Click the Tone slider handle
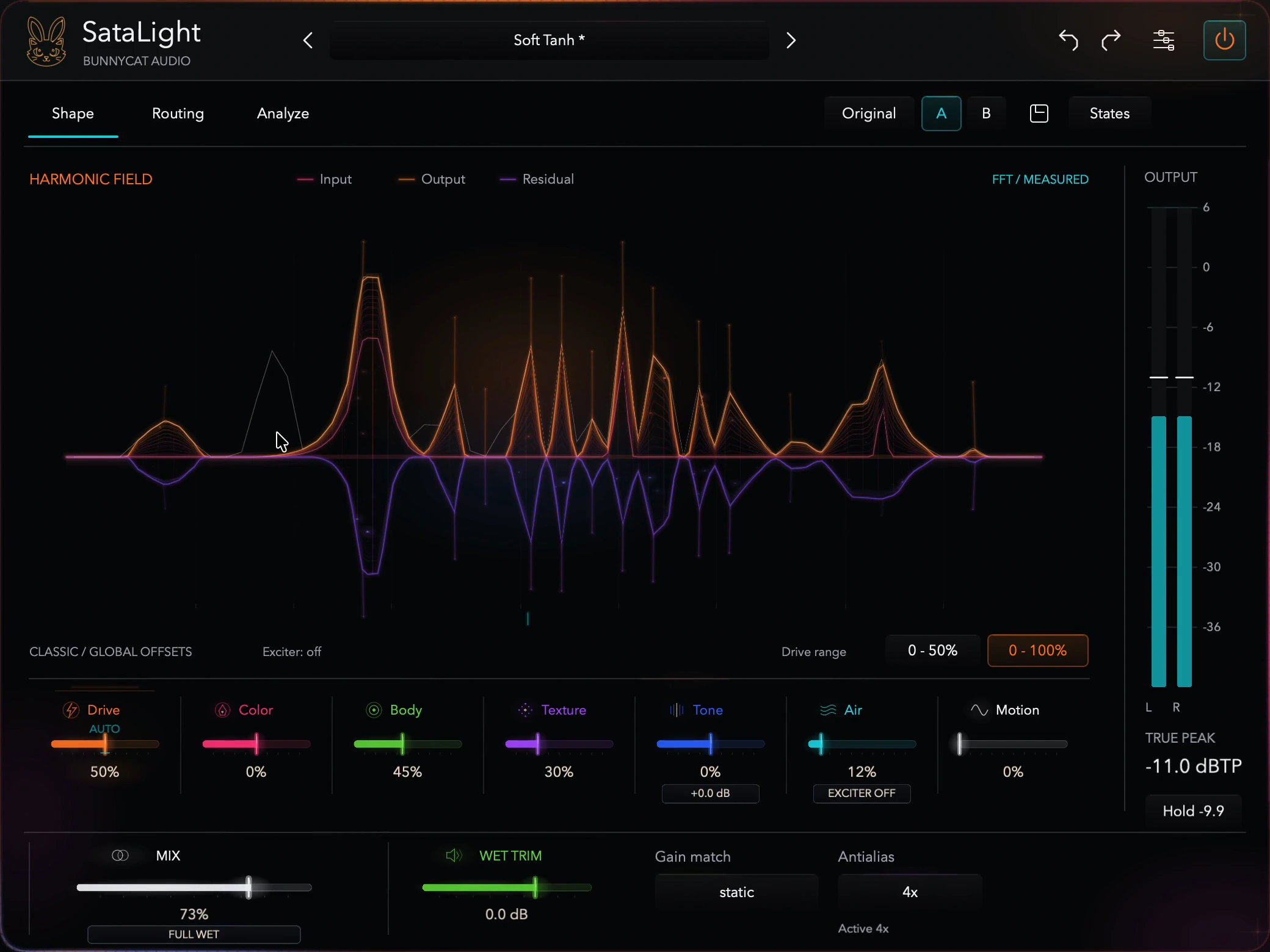This screenshot has height=952, width=1270. pos(711,744)
